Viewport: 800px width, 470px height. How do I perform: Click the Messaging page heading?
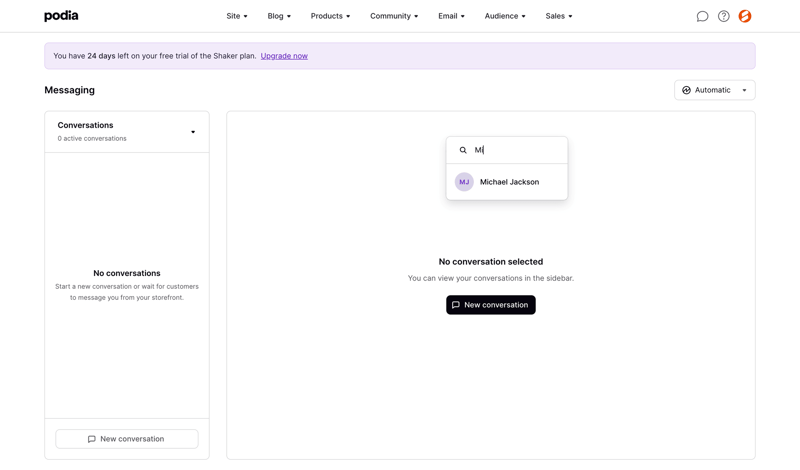(69, 90)
